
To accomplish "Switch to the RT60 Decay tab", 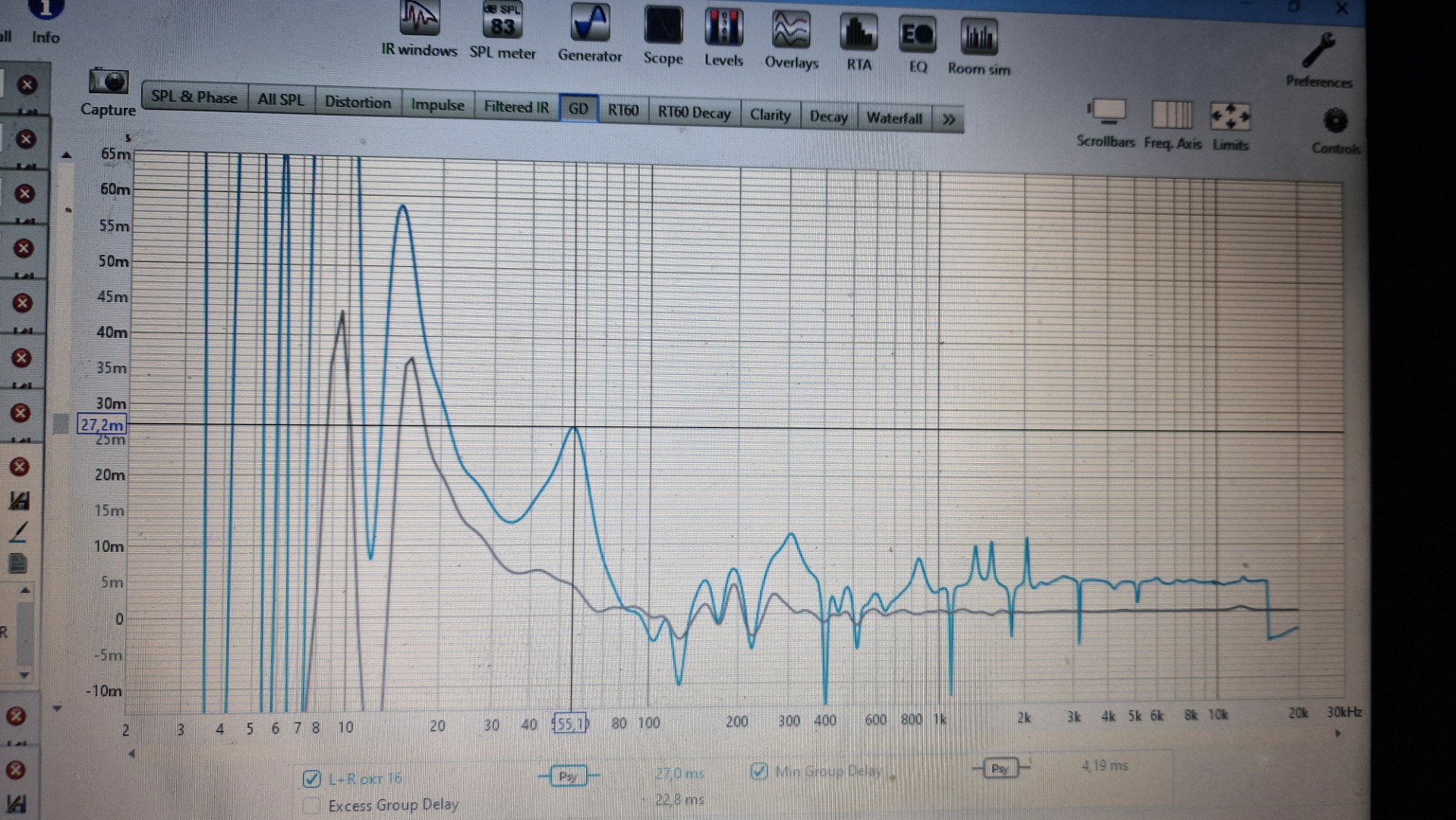I will 694,113.
